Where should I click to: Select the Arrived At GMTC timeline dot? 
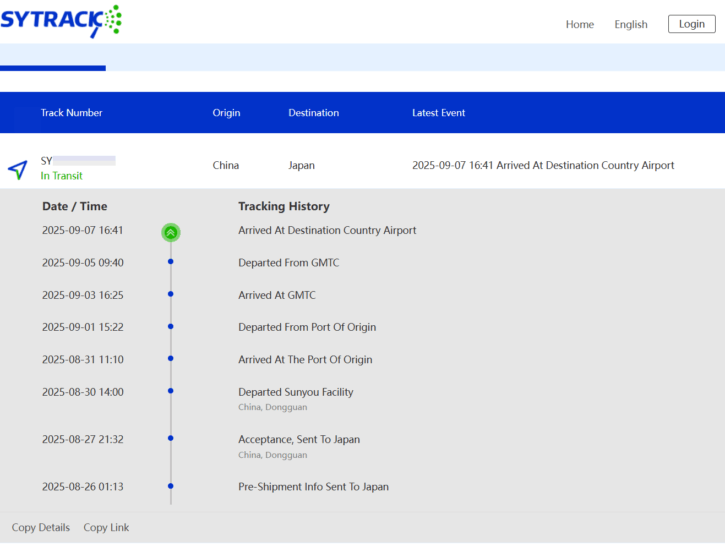[x=171, y=294]
